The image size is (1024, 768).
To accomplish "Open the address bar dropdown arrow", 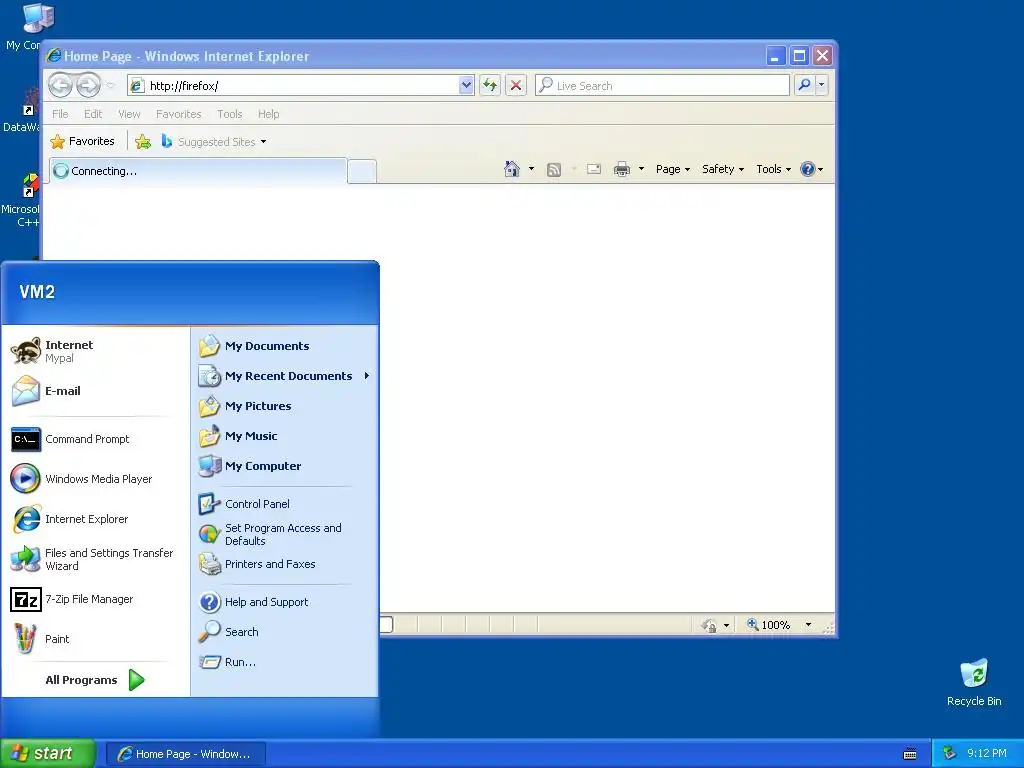I will [466, 85].
